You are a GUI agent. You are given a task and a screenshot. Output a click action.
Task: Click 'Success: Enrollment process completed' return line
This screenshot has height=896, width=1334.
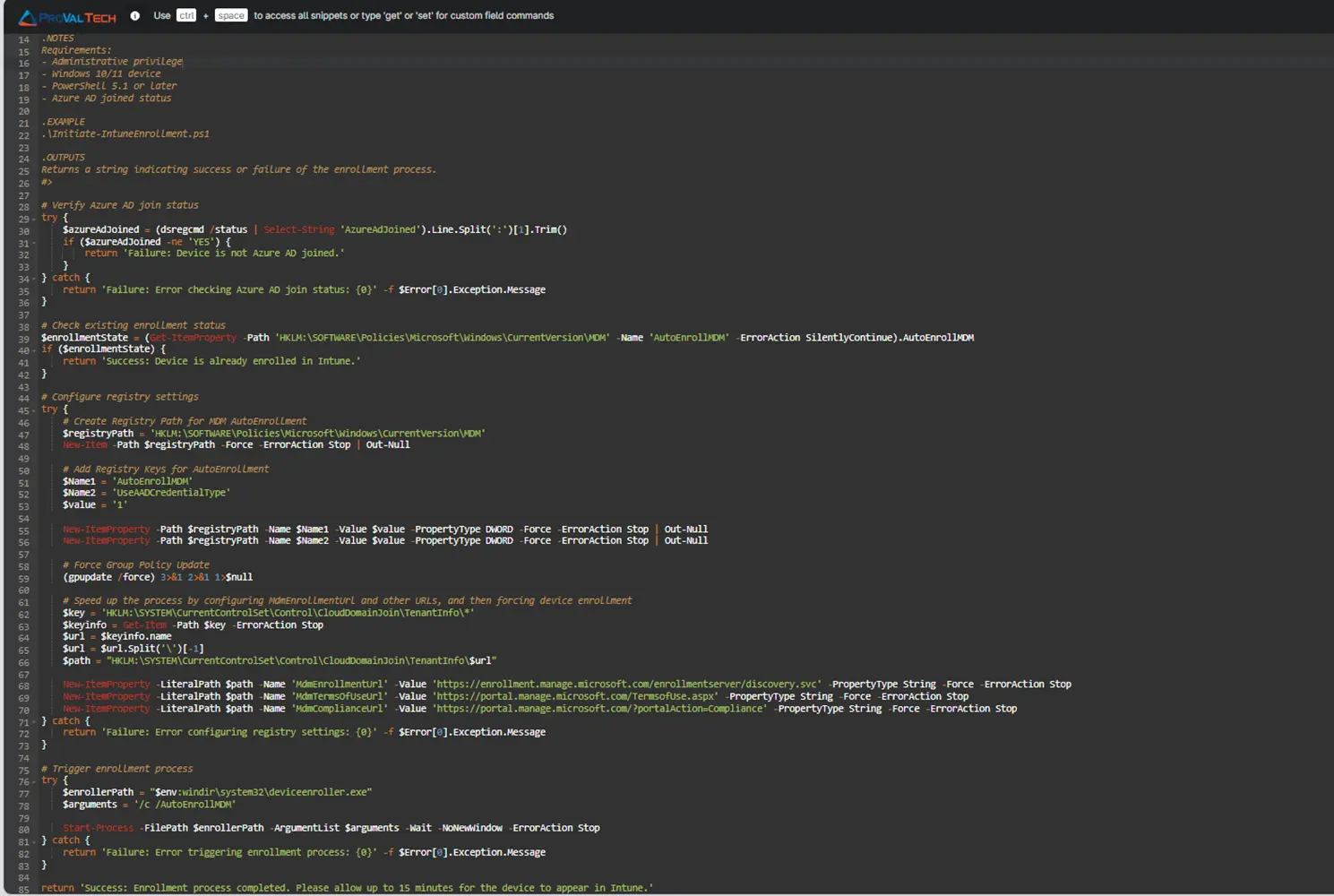click(x=348, y=888)
